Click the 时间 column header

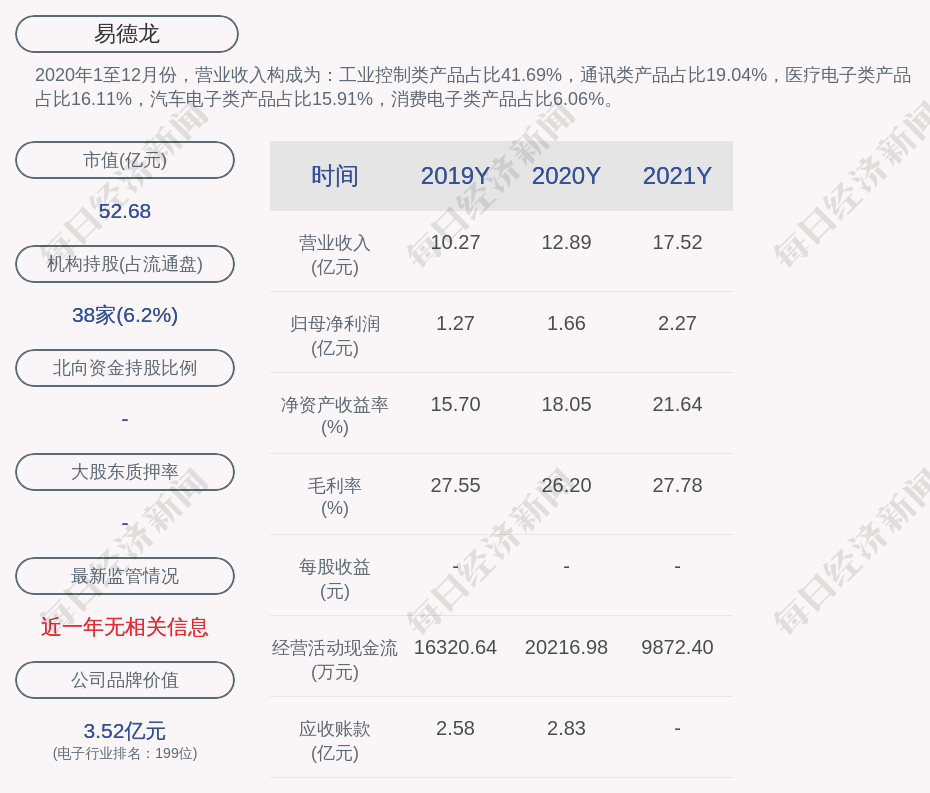[335, 176]
